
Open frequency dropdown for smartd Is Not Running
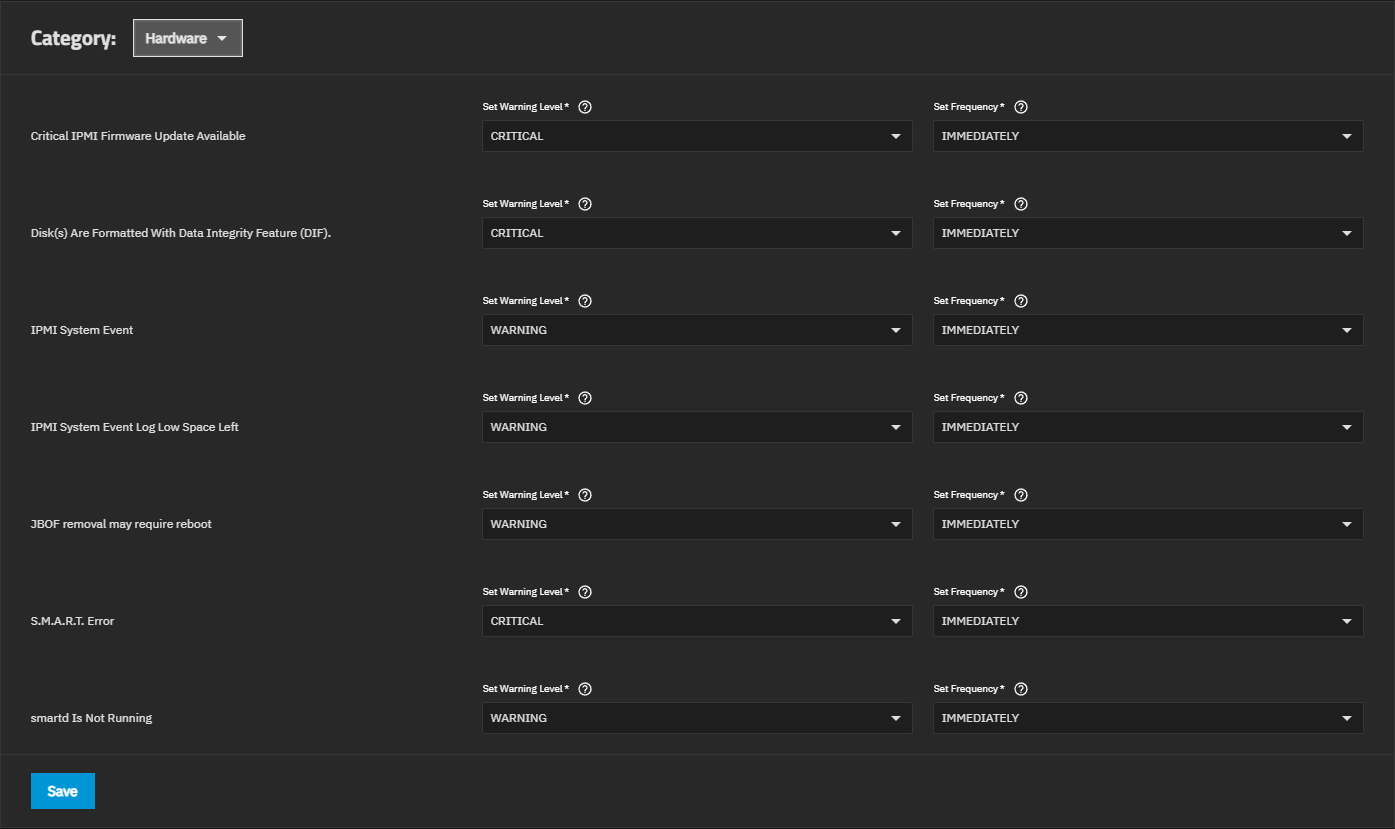pos(1147,718)
